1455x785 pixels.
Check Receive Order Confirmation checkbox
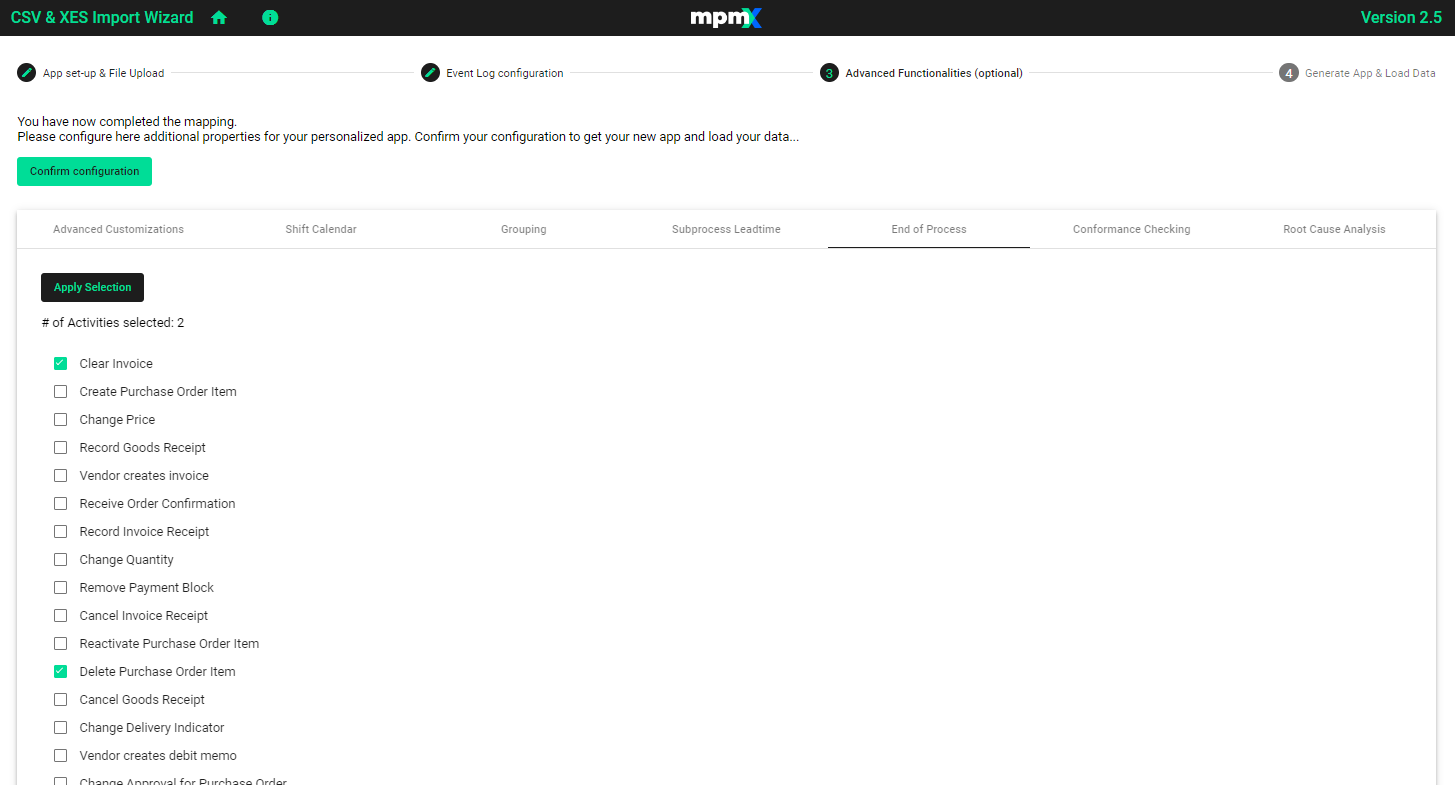pyautogui.click(x=60, y=503)
